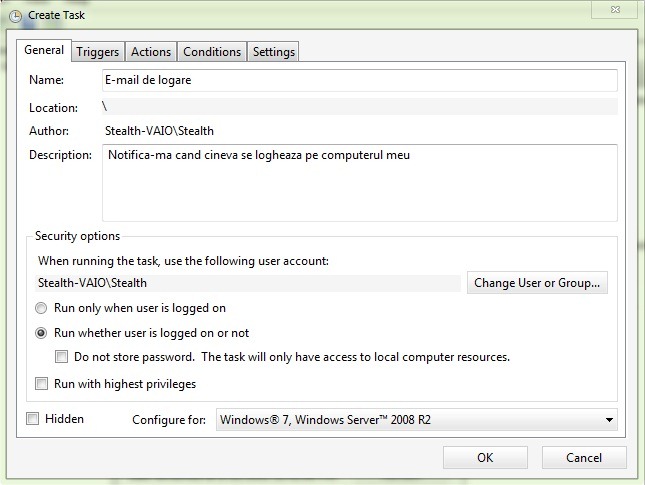Enable Do not store password checkbox

click(x=61, y=357)
